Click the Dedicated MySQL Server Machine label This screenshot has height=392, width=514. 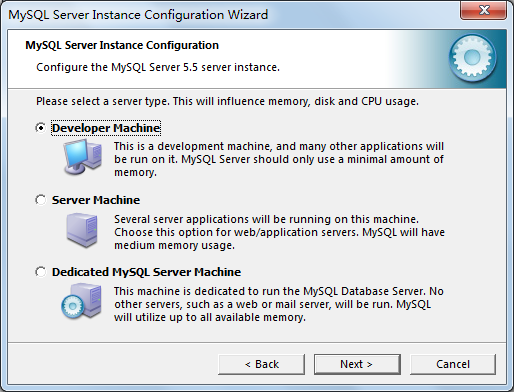click(x=146, y=272)
